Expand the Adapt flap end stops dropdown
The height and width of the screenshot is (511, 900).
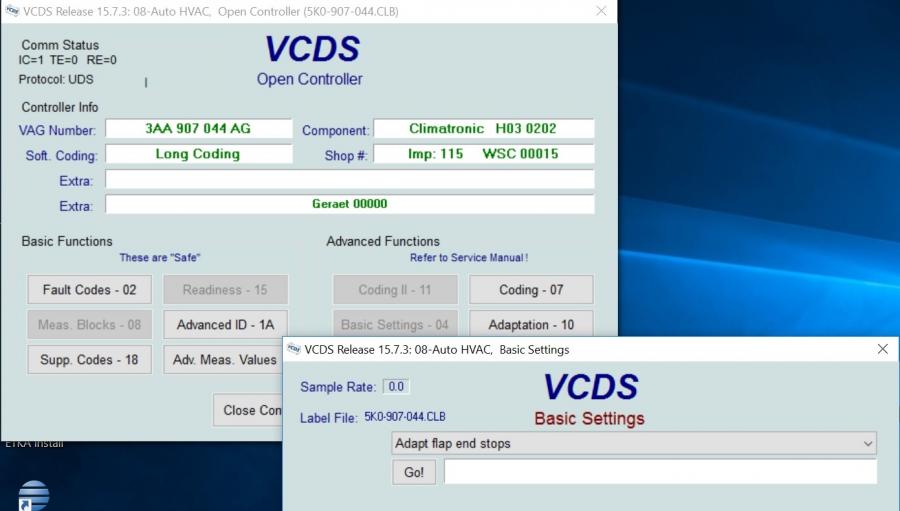coord(868,443)
